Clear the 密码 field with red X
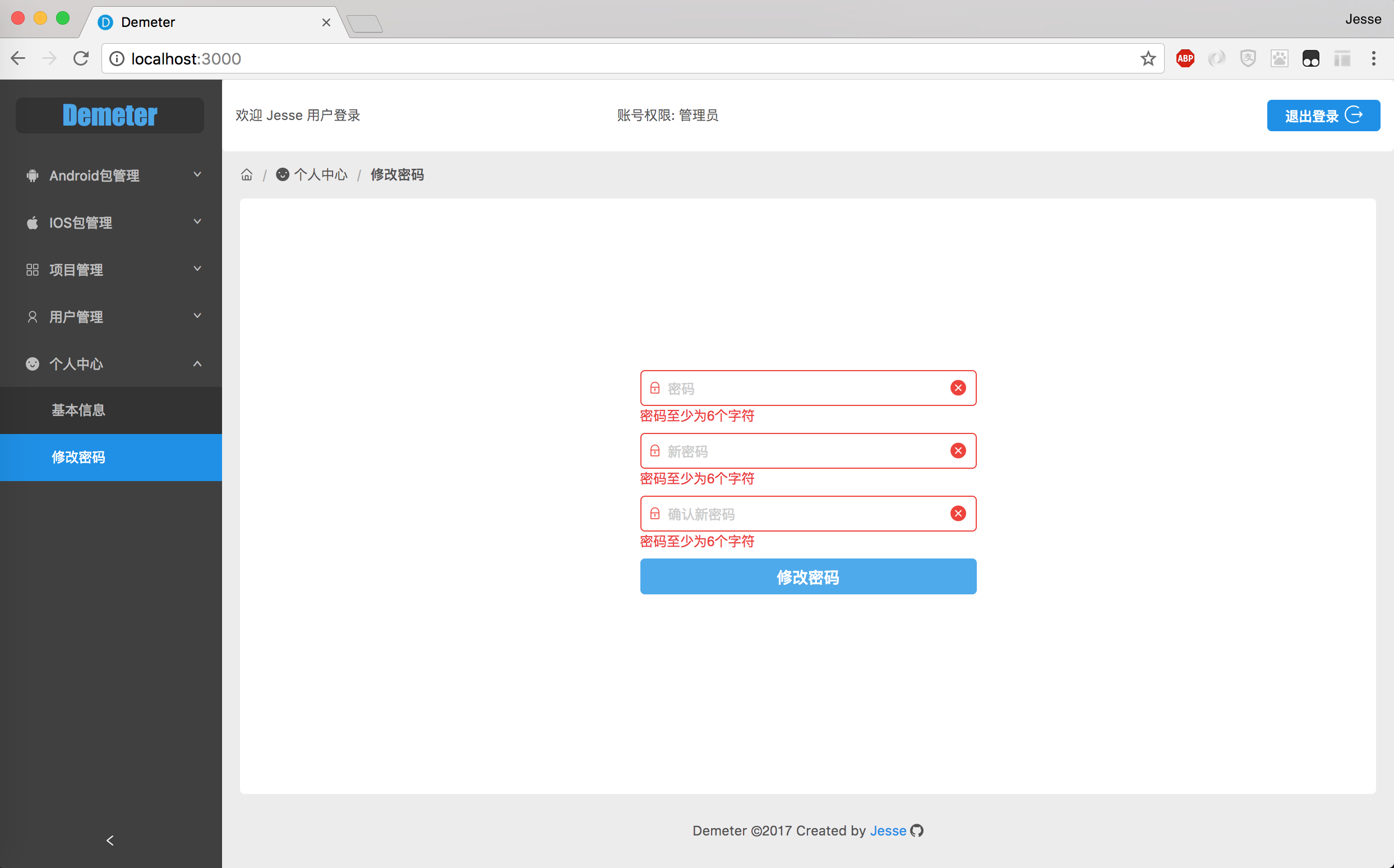 (958, 388)
